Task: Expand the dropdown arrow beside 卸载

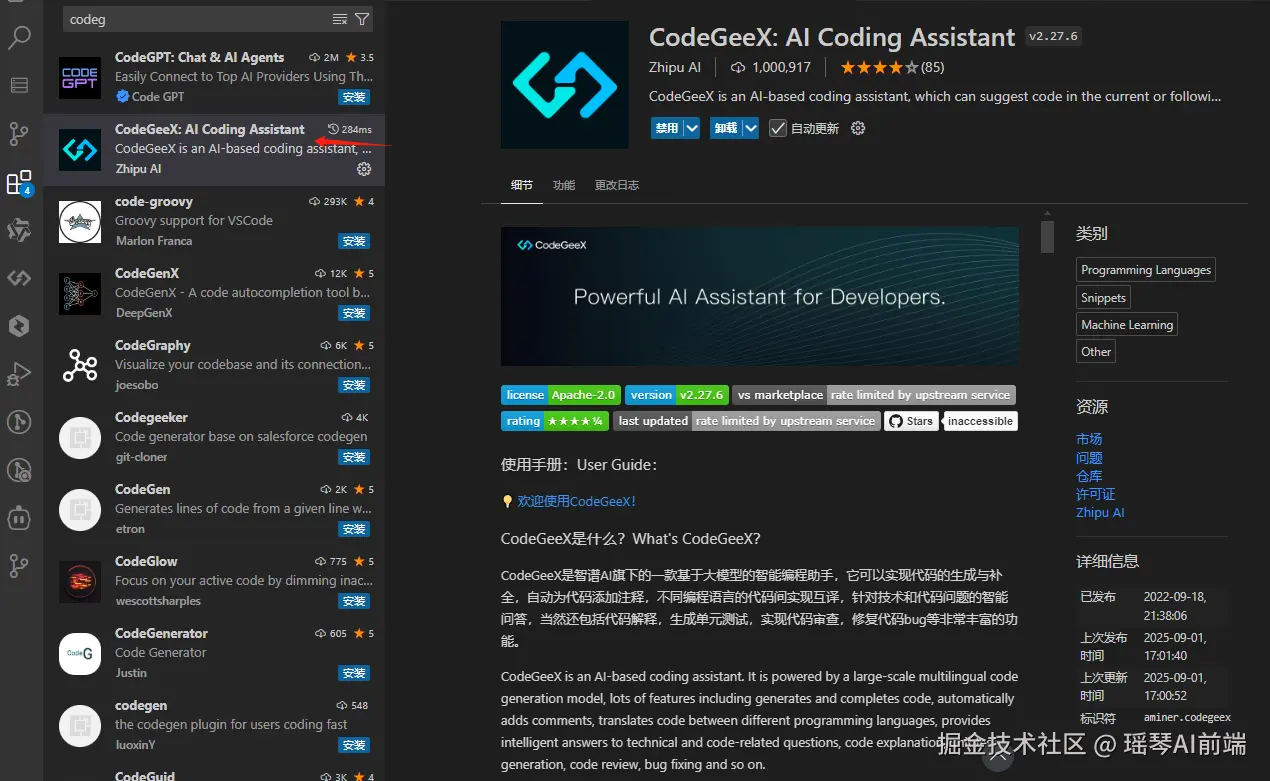Action: pyautogui.click(x=750, y=128)
